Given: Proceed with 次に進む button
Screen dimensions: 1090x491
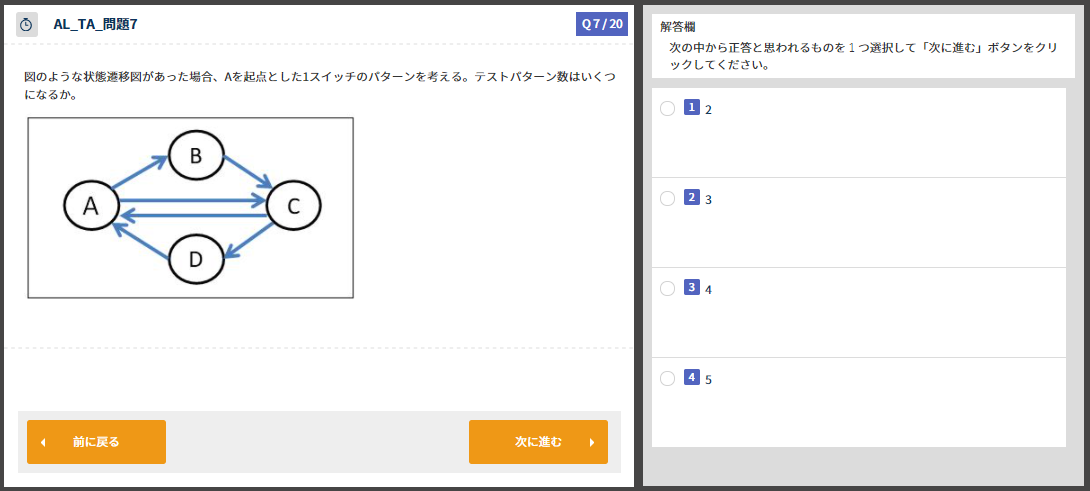Looking at the screenshot, I should tap(538, 442).
